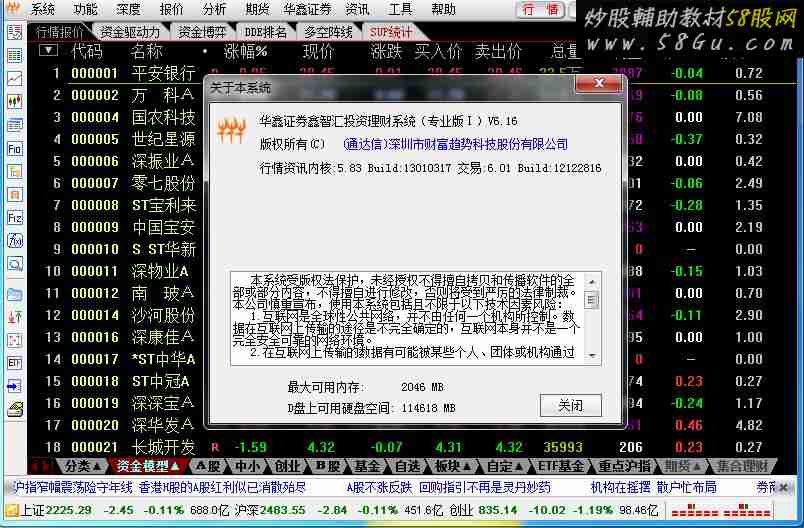Click the bottom yellow stacked-sheets sidebar icon
This screenshot has height=528, width=804.
(15, 409)
